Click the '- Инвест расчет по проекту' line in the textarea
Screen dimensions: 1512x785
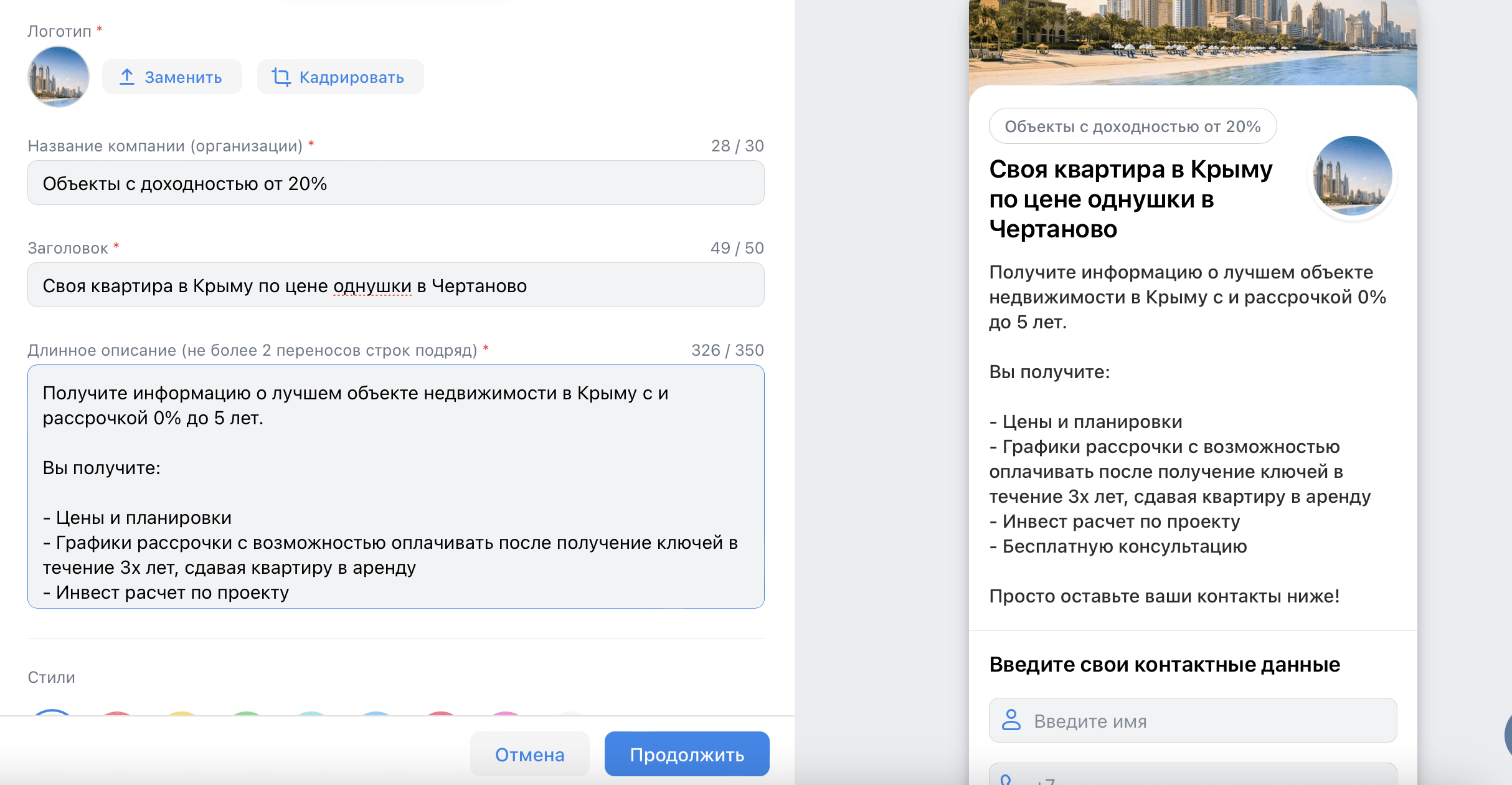(x=166, y=592)
